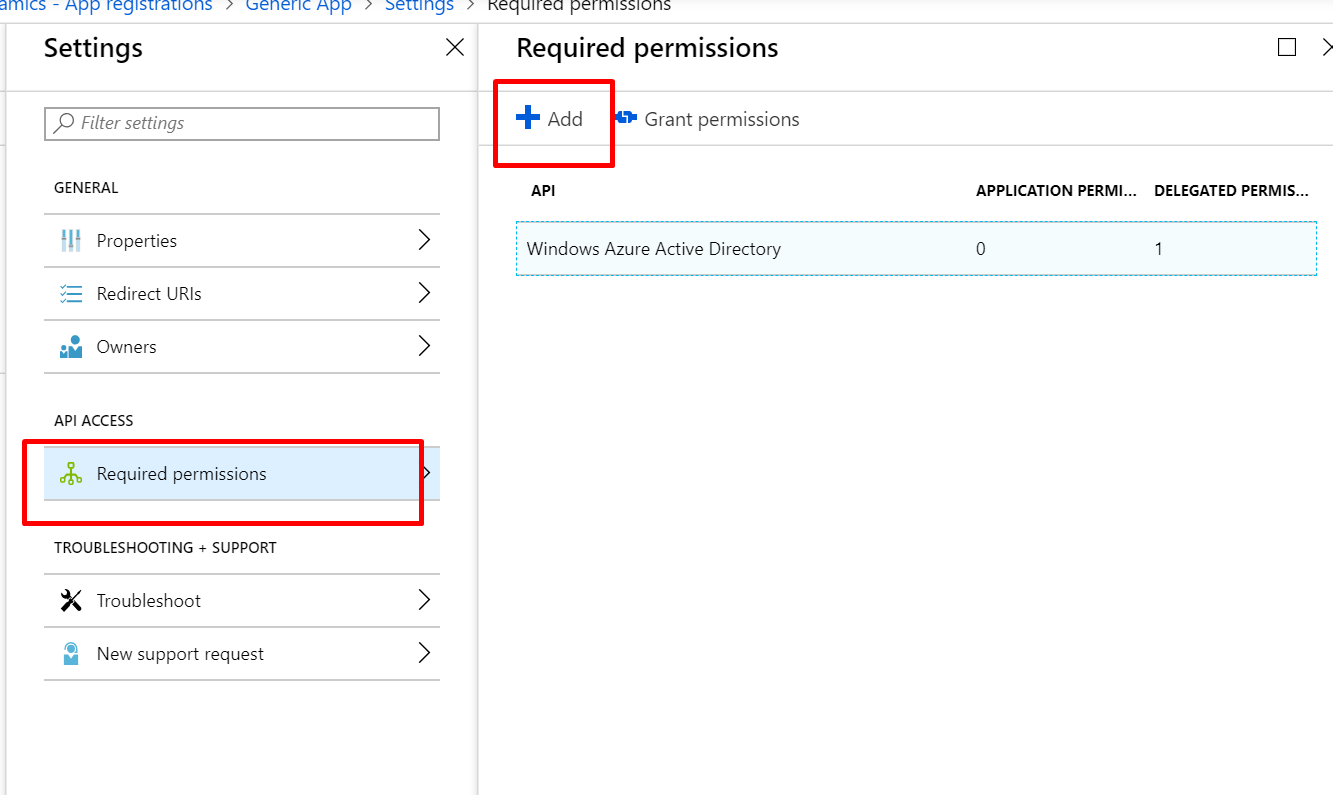Maximize the Required permissions blade

tap(1287, 48)
